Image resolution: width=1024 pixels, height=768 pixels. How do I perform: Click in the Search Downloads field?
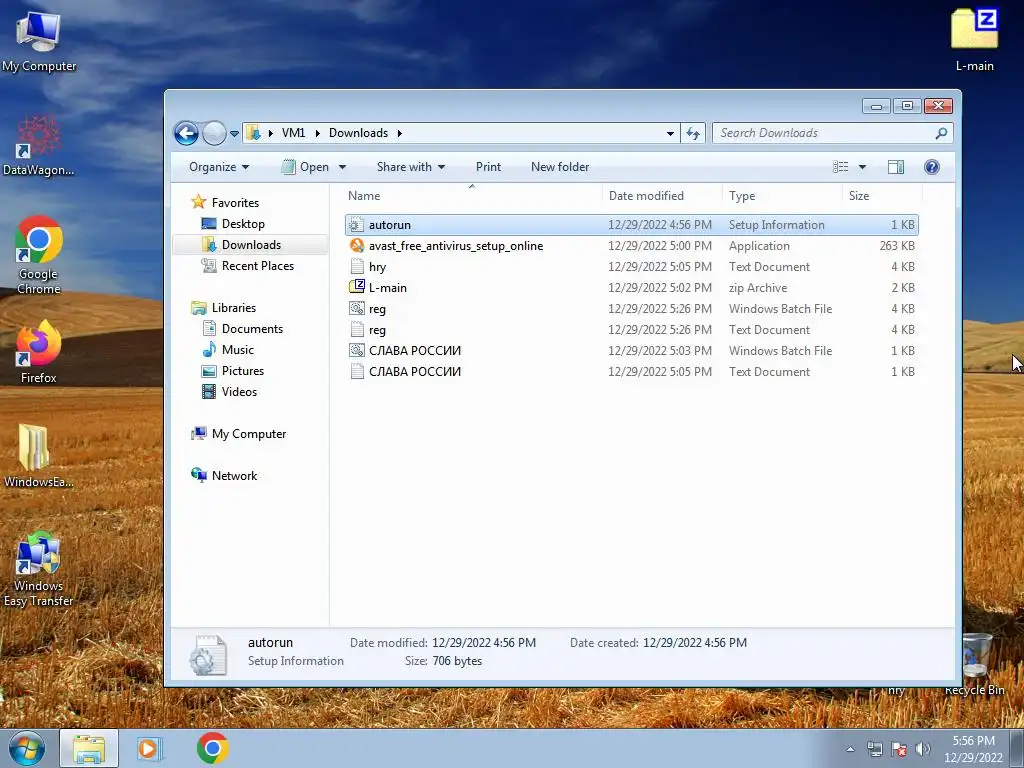point(824,133)
